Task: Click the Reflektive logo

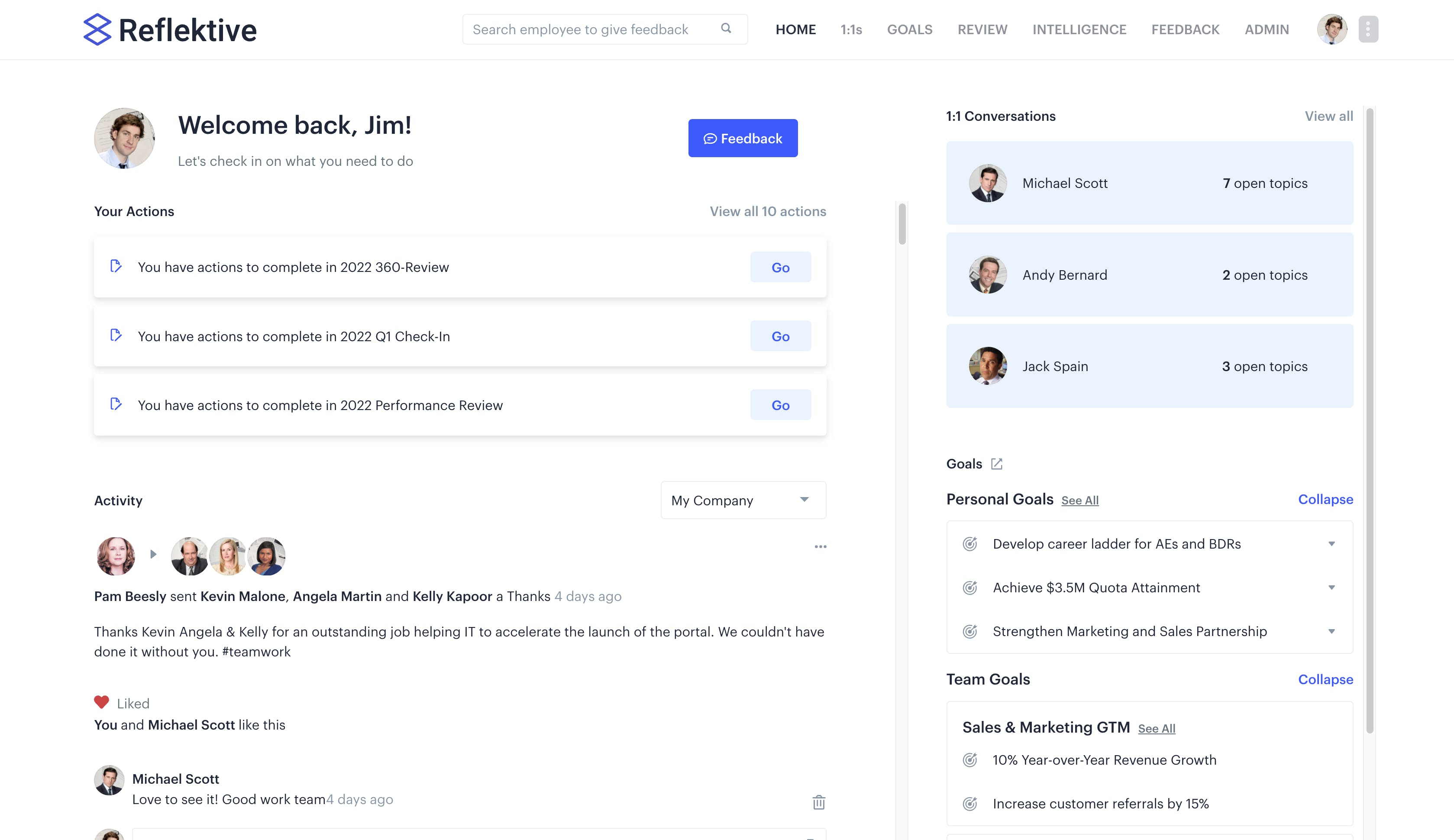Action: tap(170, 29)
